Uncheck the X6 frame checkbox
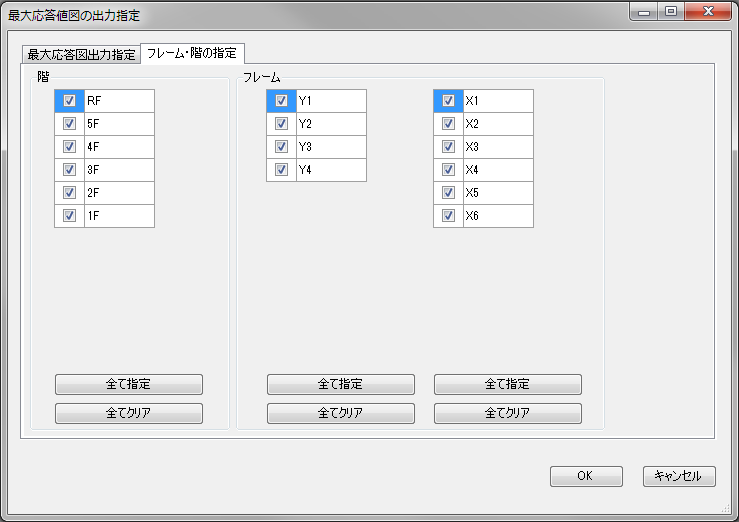This screenshot has height=522, width=739. [448, 216]
